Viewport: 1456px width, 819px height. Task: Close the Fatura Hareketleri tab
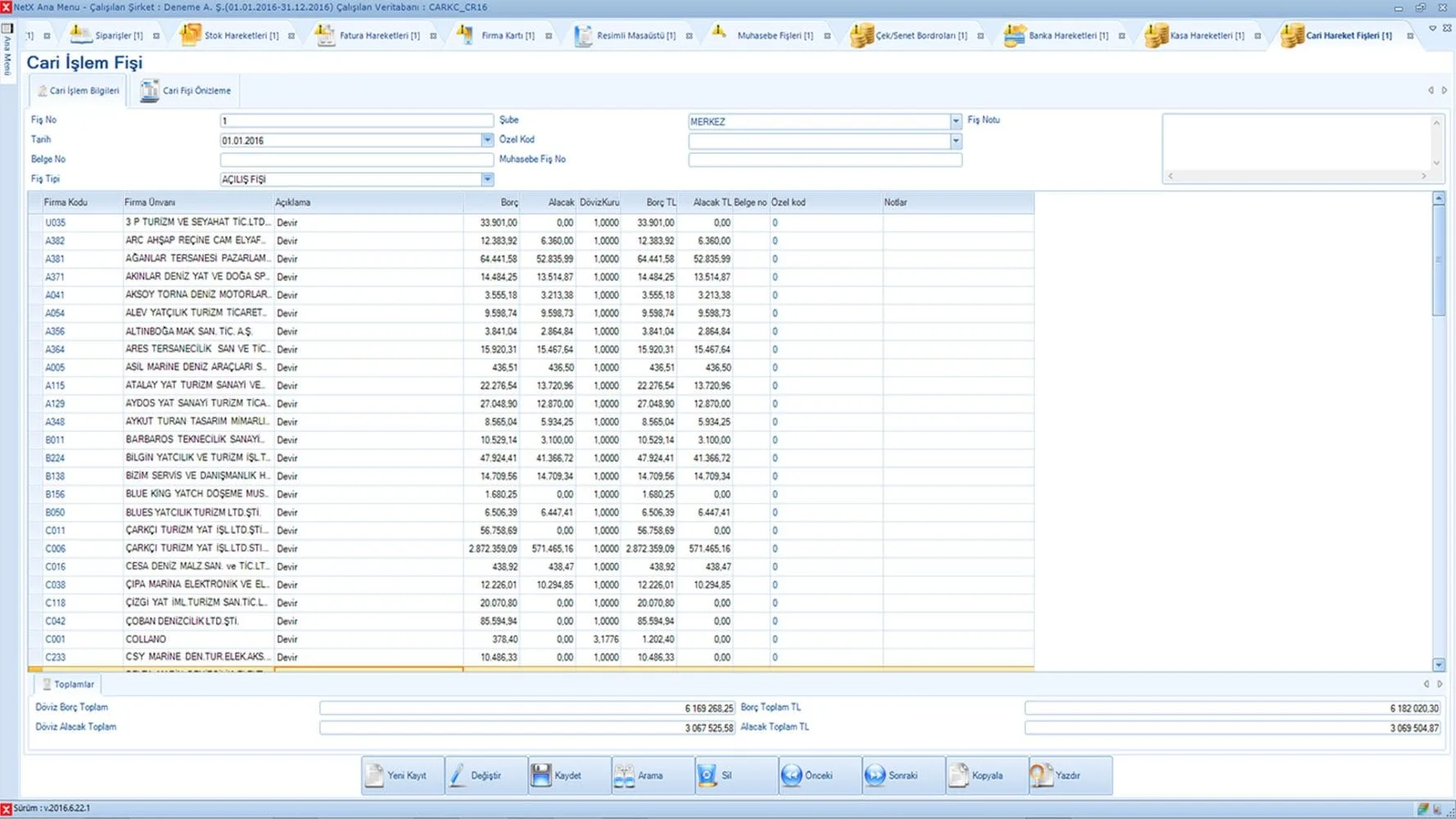coord(433,36)
